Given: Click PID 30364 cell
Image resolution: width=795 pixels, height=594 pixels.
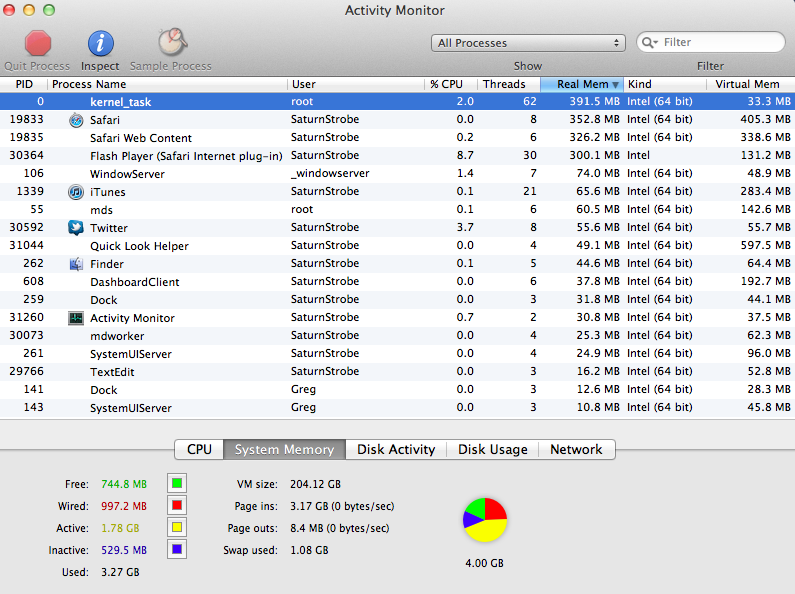Looking at the screenshot, I should [26, 156].
